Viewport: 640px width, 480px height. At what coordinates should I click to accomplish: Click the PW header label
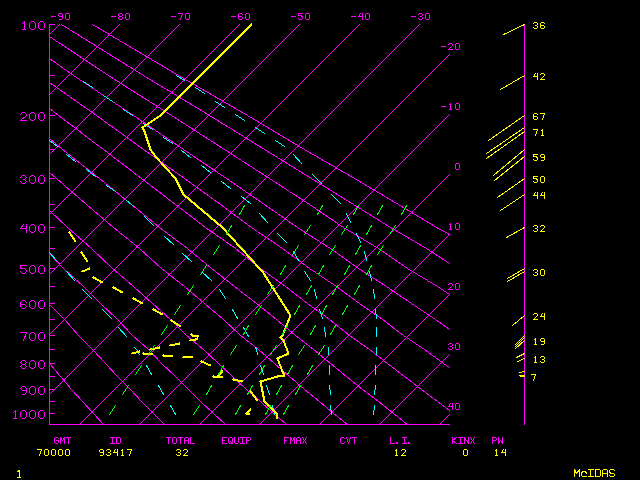click(x=498, y=440)
